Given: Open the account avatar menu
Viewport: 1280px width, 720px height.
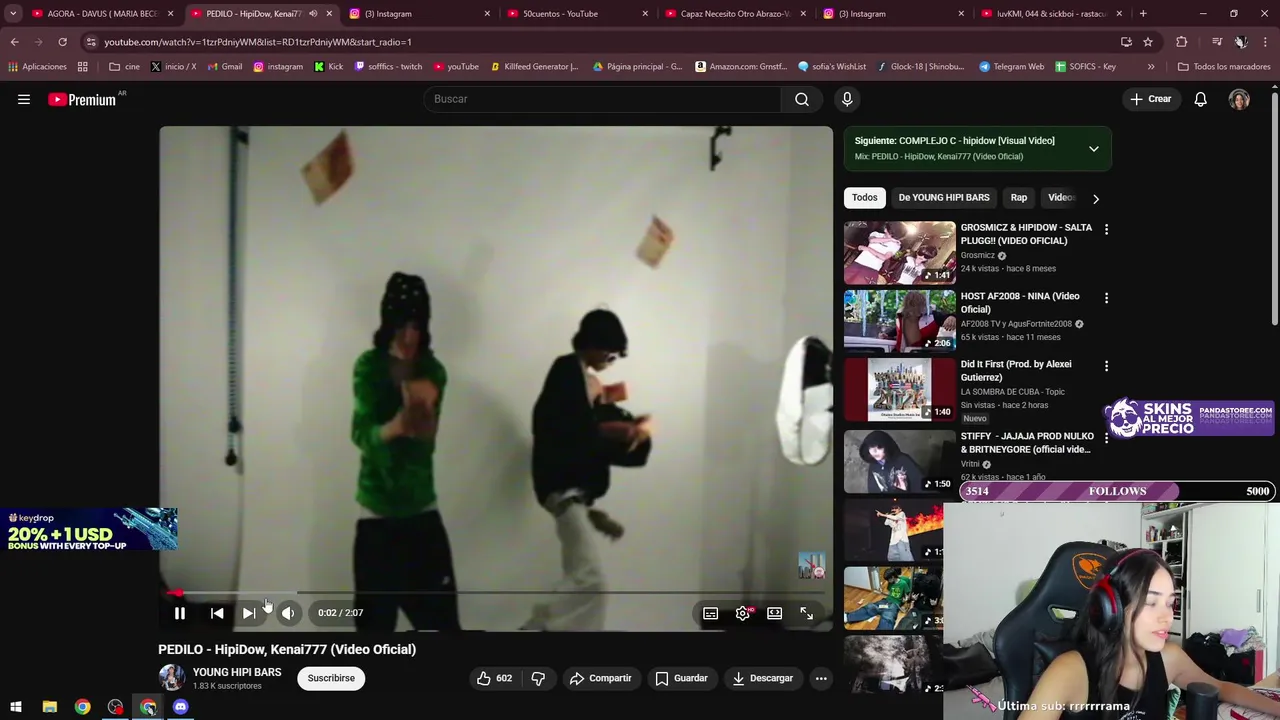Looking at the screenshot, I should (1240, 99).
